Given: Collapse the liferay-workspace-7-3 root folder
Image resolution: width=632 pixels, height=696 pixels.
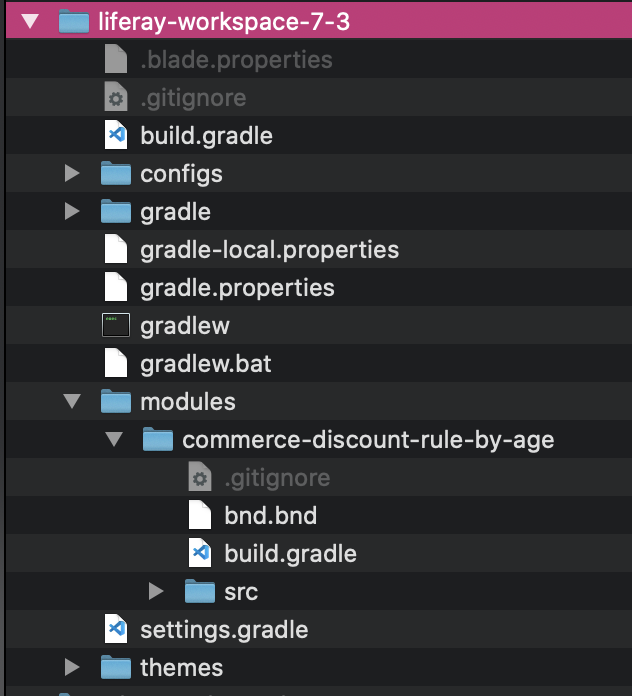Looking at the screenshot, I should point(30,21).
